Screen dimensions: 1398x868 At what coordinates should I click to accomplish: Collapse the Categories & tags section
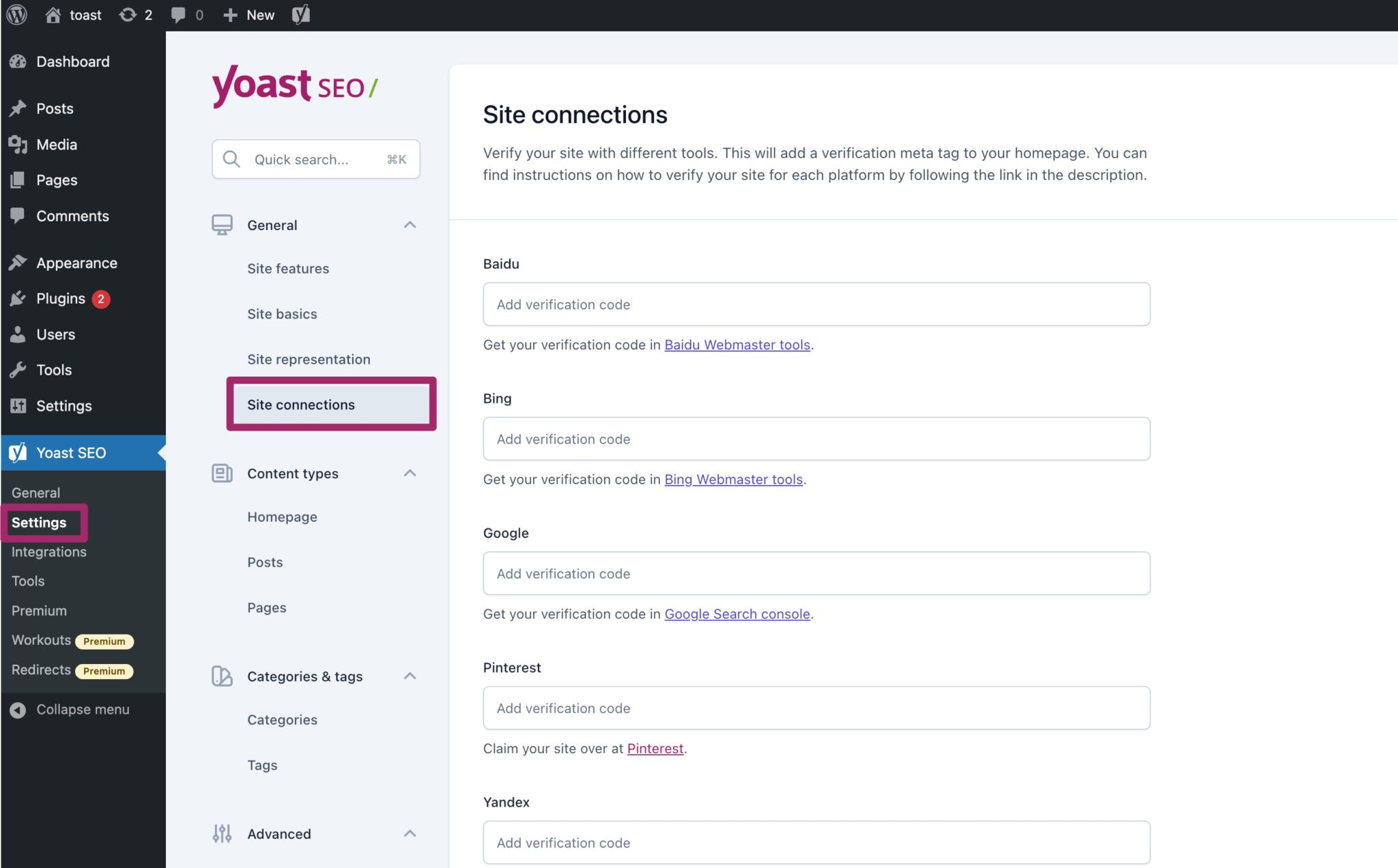point(410,676)
